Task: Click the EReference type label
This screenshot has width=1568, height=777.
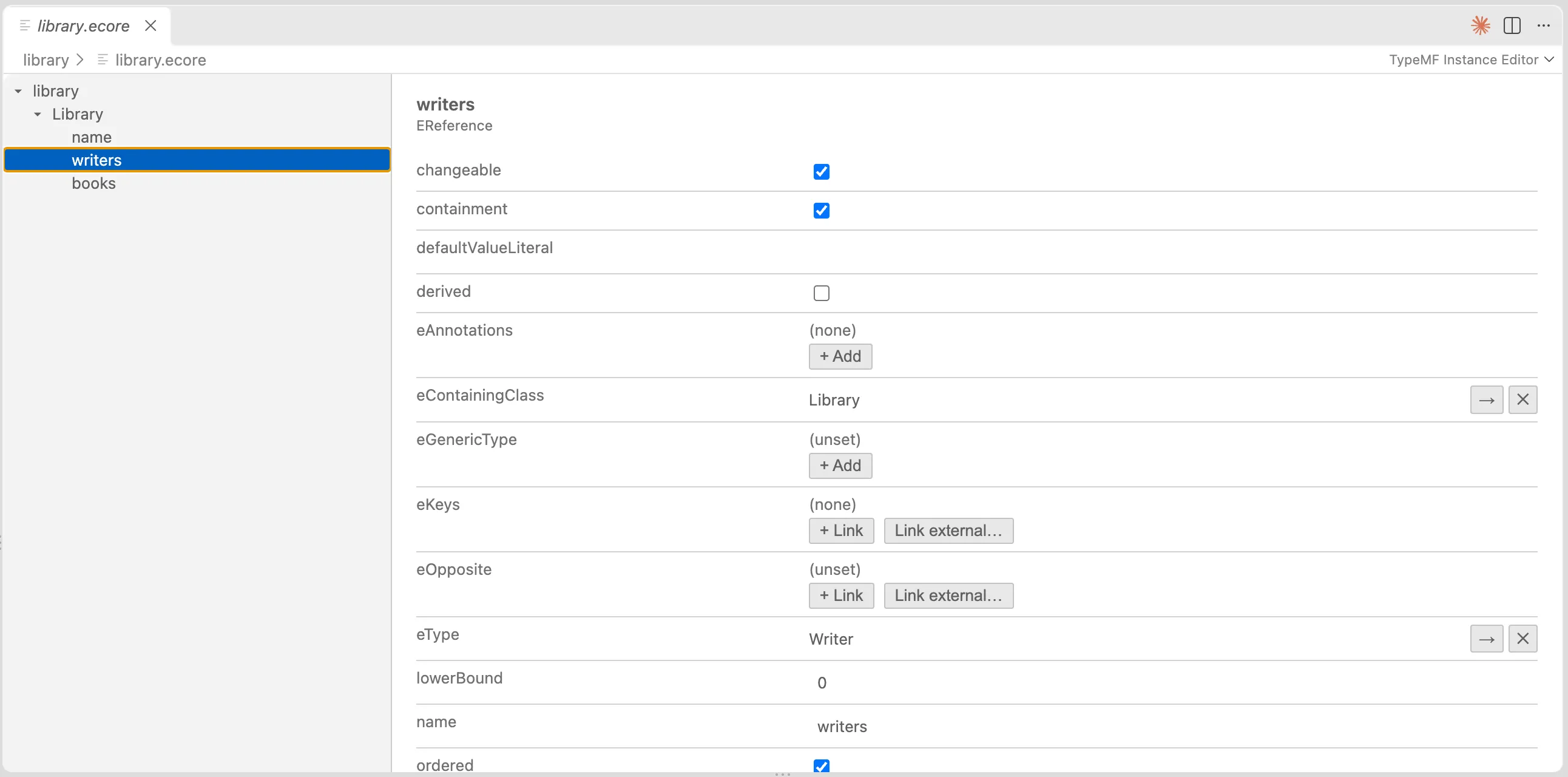Action: pyautogui.click(x=454, y=126)
